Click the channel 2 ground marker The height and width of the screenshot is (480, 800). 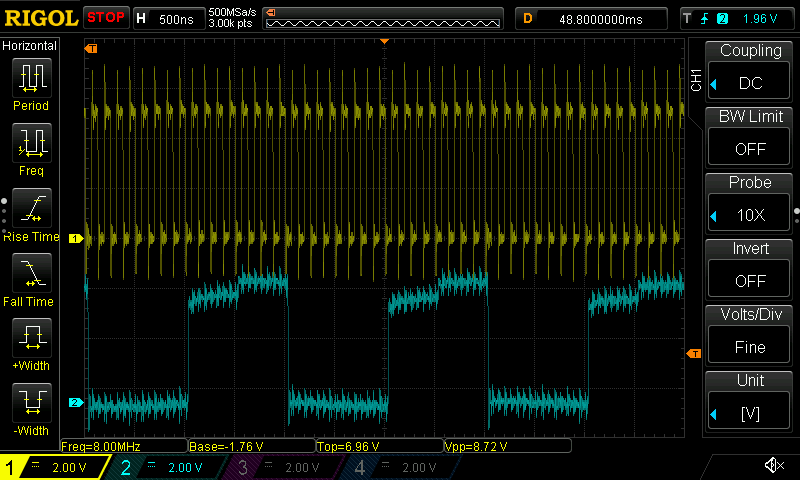76,402
